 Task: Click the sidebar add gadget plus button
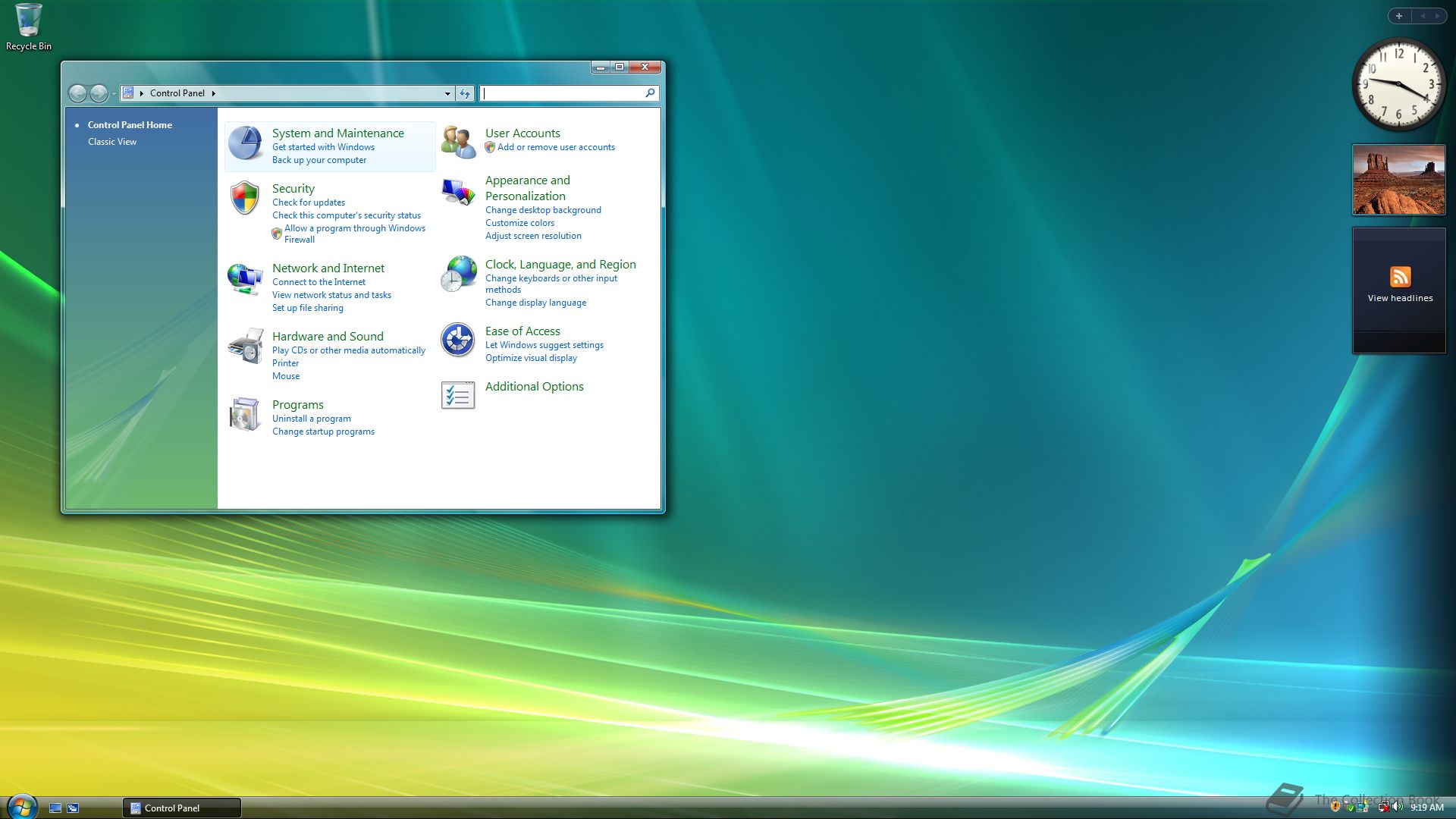coord(1398,16)
